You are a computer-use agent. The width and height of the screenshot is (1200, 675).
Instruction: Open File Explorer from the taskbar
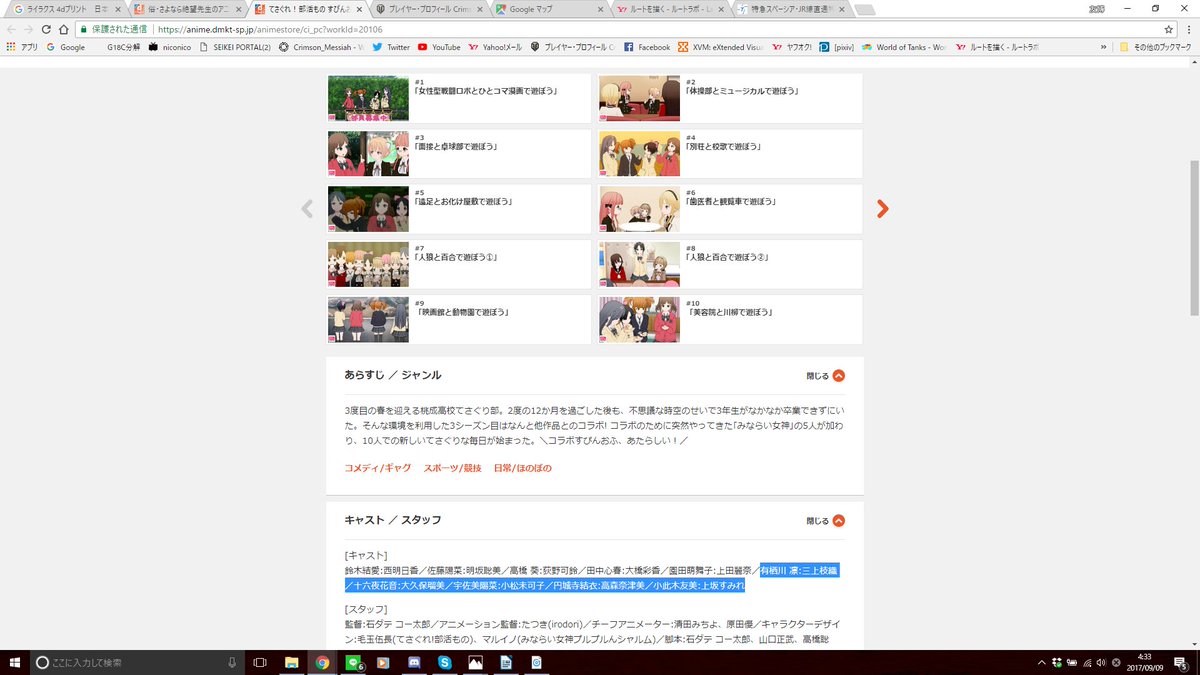pyautogui.click(x=292, y=662)
